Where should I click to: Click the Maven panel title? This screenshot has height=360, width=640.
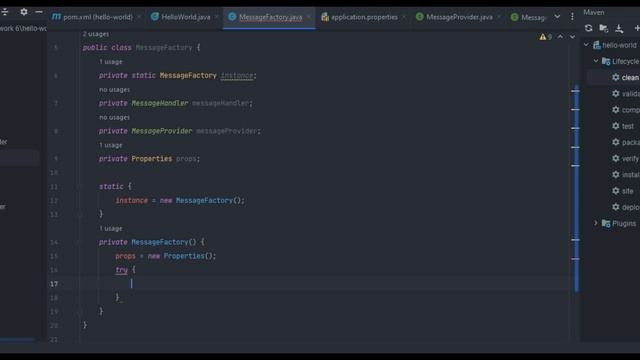tap(593, 12)
